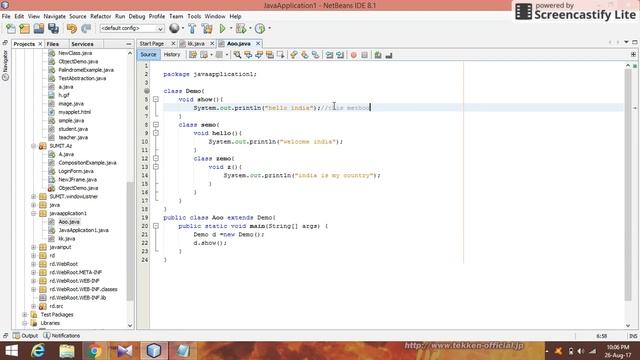
Task: Open the File menu
Action: [x=6, y=16]
